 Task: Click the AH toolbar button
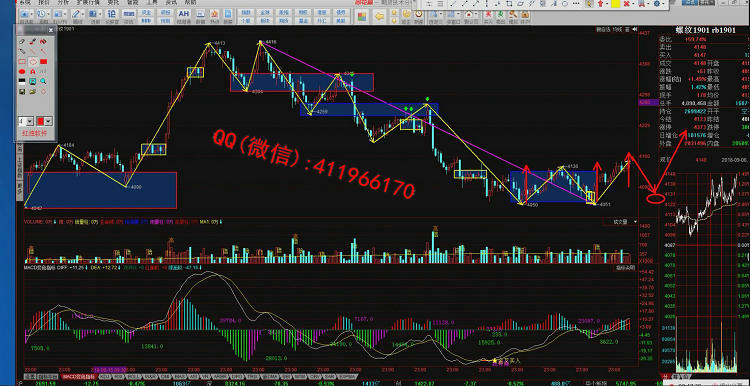click(x=183, y=14)
